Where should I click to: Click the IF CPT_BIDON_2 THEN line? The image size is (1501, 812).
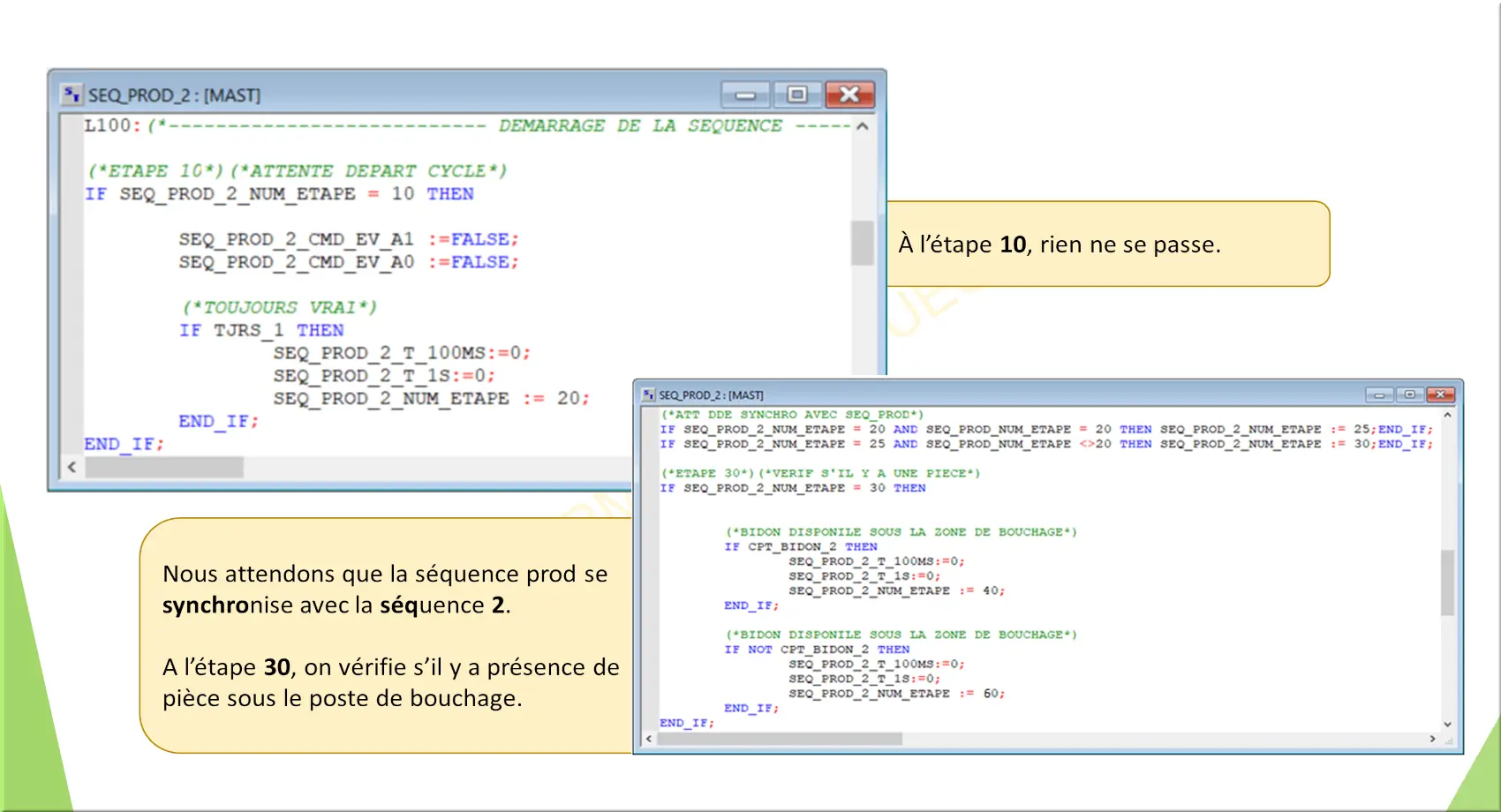click(801, 546)
